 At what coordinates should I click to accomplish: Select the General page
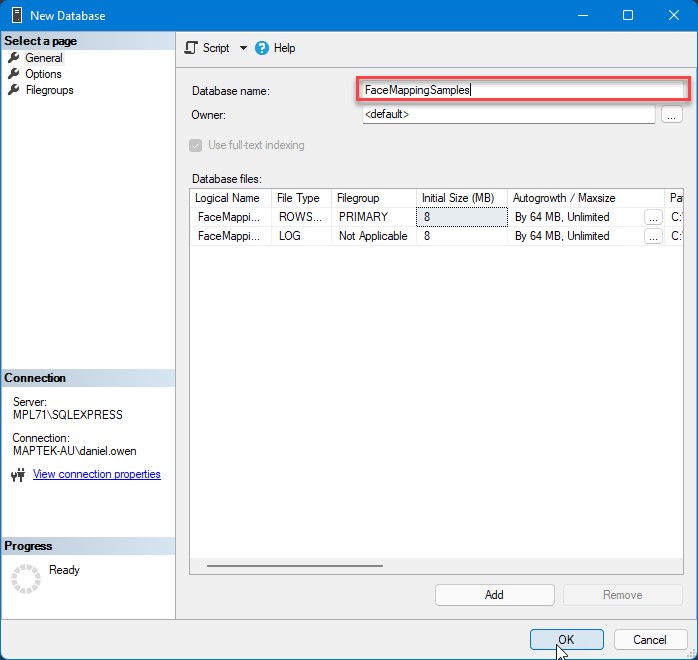tap(43, 58)
